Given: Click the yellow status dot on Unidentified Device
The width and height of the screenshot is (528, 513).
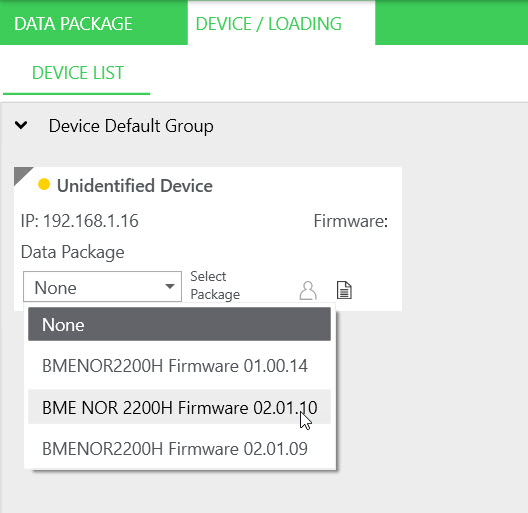Looking at the screenshot, I should 44,184.
